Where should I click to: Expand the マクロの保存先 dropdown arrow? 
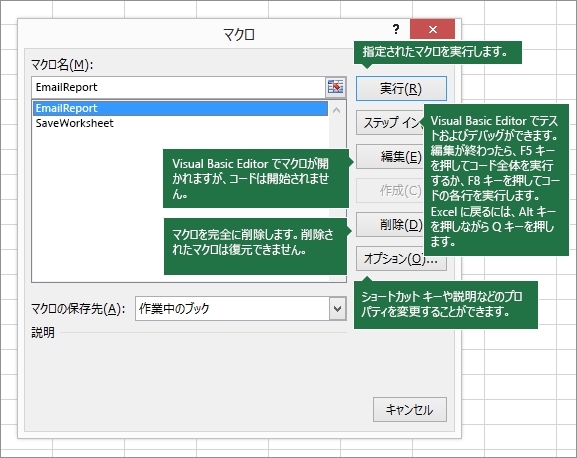337,308
